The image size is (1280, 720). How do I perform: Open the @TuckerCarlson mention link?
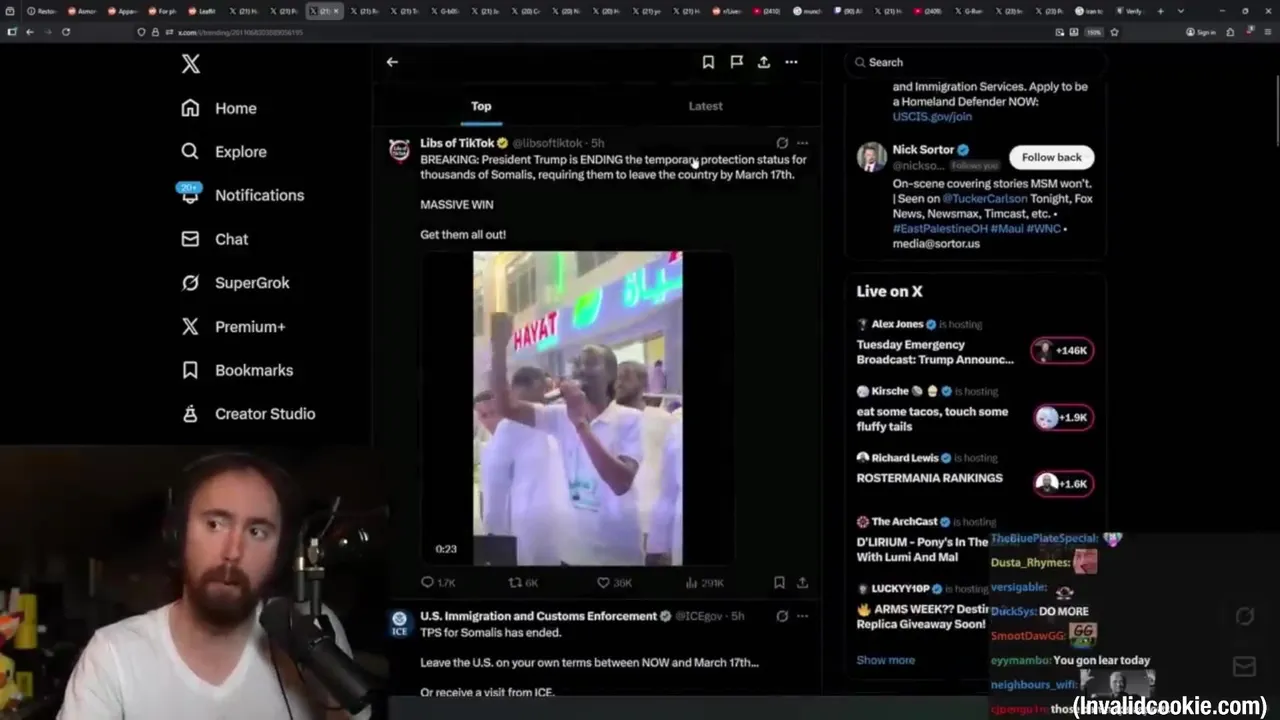click(985, 199)
